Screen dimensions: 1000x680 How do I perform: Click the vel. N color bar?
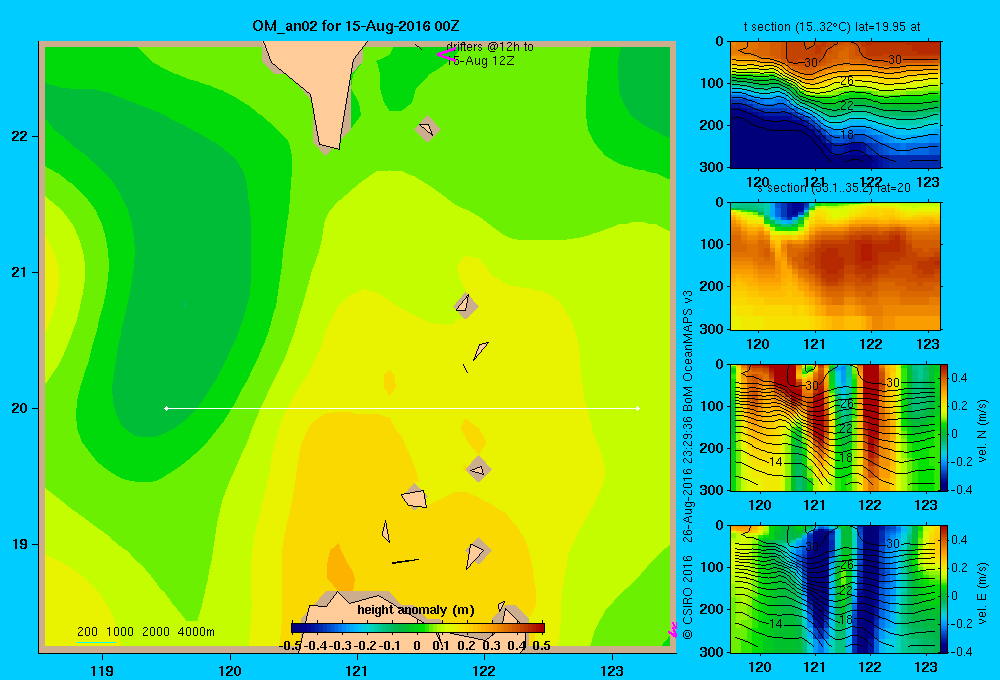pyautogui.click(x=945, y=427)
